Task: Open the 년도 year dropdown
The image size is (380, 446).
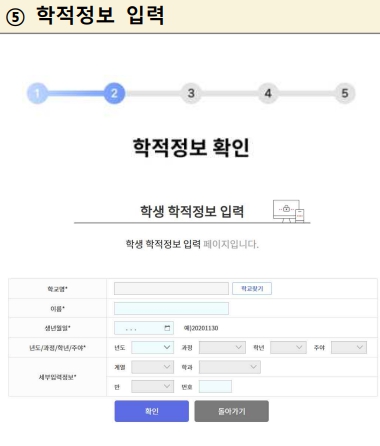Action: [153, 347]
